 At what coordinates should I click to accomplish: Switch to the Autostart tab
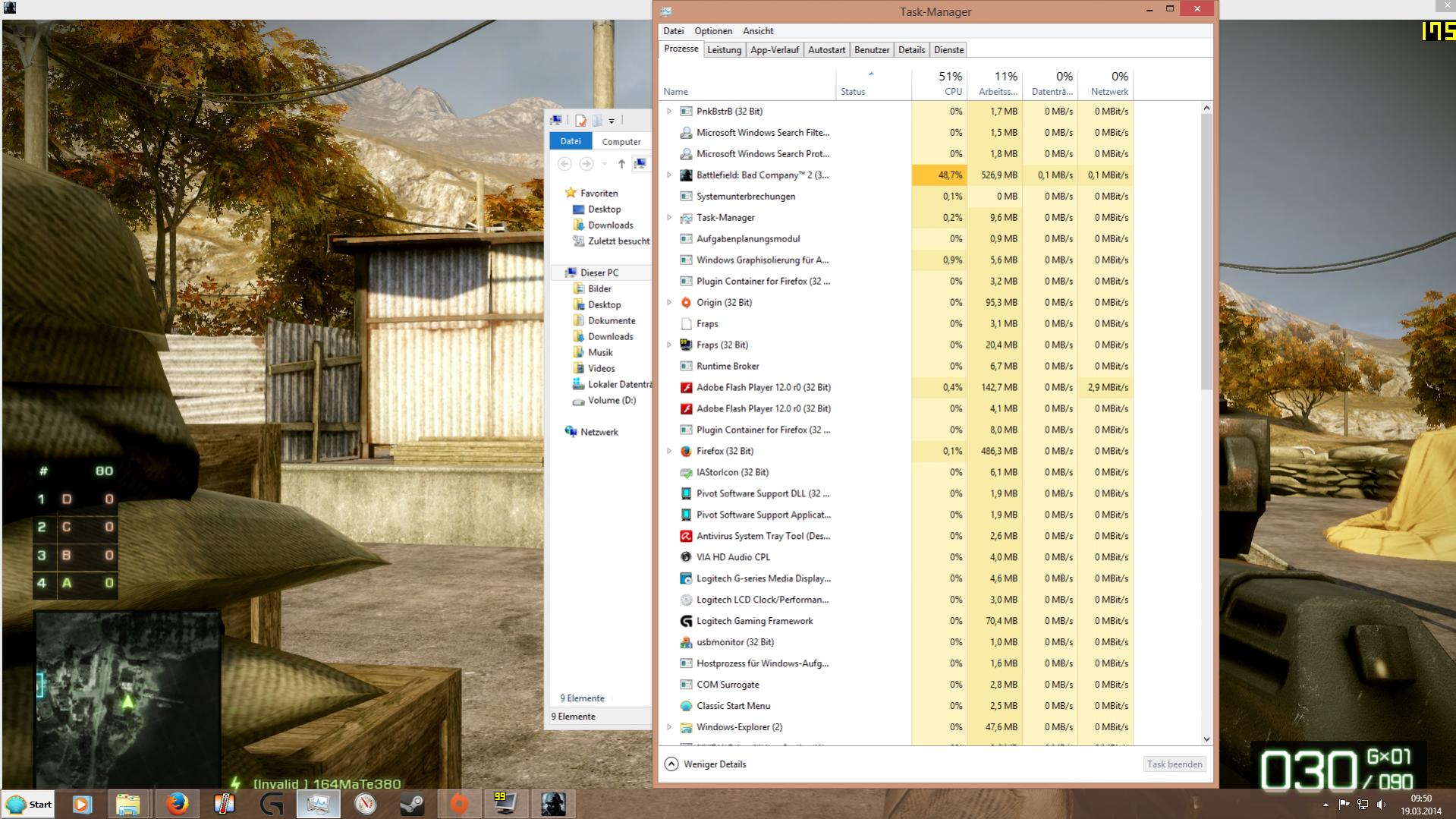coord(826,50)
